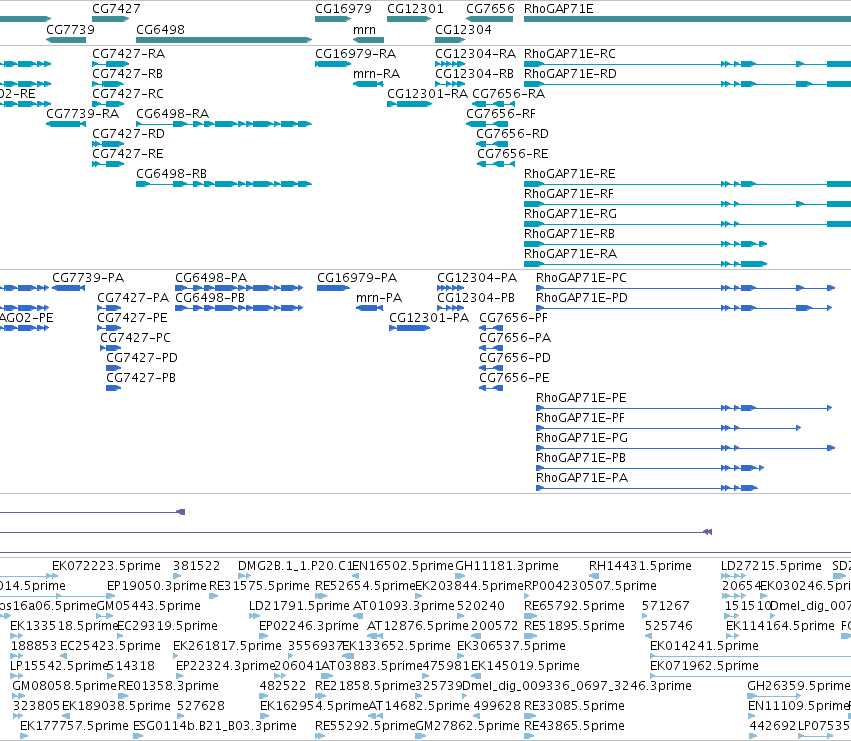This screenshot has height=741, width=851.
Task: Select EST EP19050.3prime
Action: click(157, 586)
